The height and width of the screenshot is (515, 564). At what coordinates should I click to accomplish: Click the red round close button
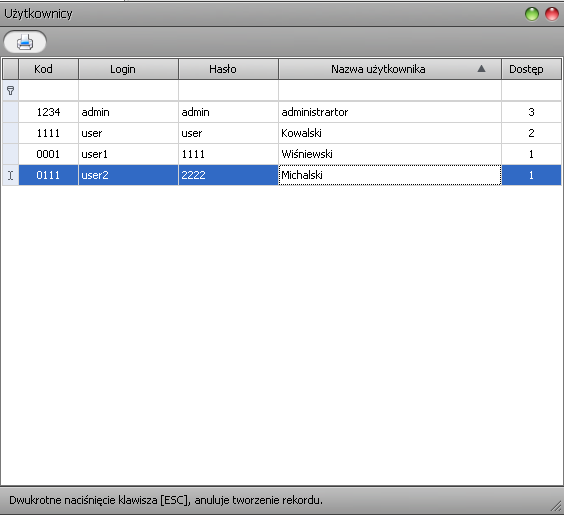(552, 14)
